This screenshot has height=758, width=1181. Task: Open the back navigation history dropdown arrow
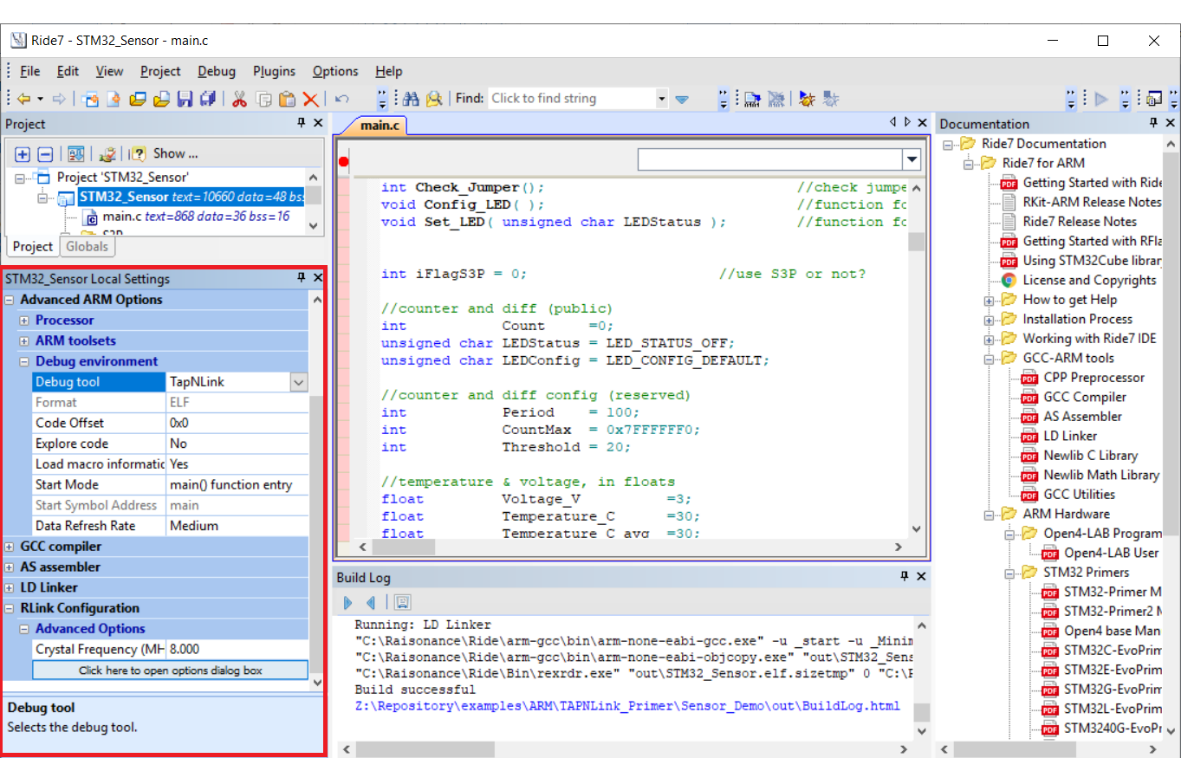[40, 99]
